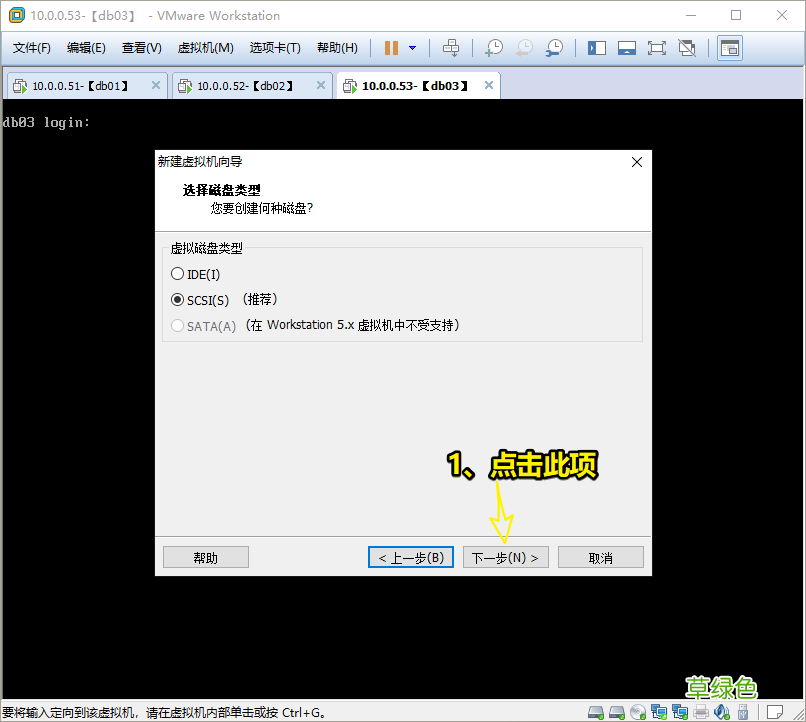Click the VMware Workstation title bar icon
This screenshot has height=722, width=806.
16,15
